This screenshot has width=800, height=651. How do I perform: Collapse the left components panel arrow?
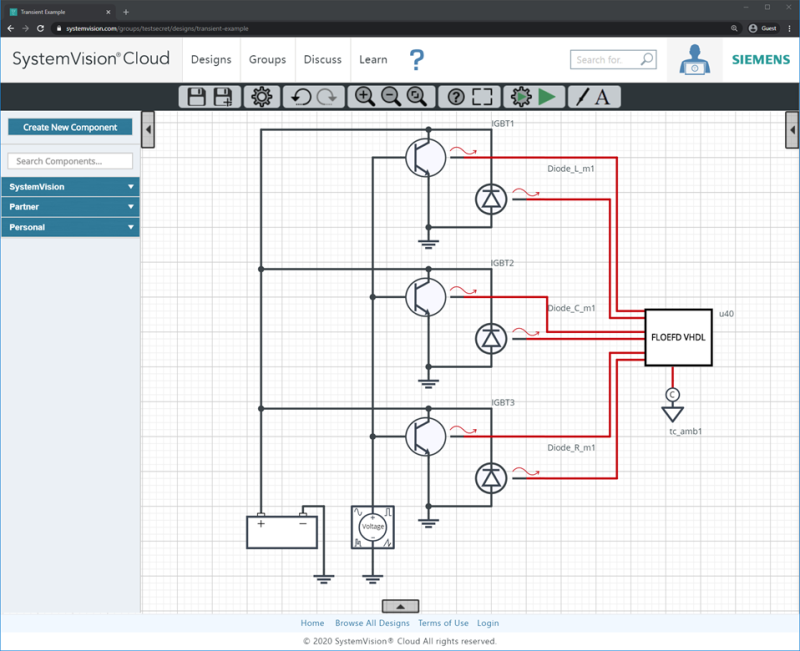pyautogui.click(x=148, y=130)
